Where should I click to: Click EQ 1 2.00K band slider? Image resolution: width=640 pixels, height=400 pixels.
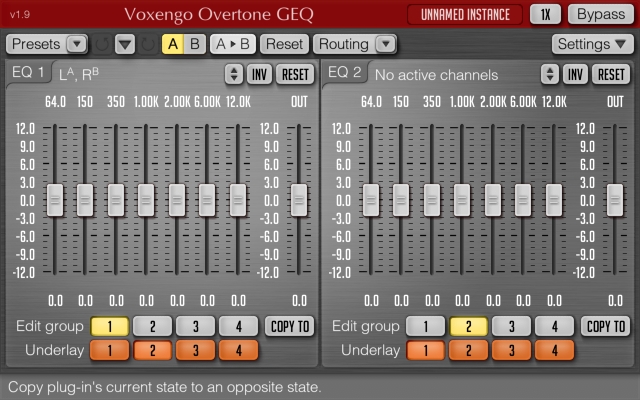click(177, 200)
